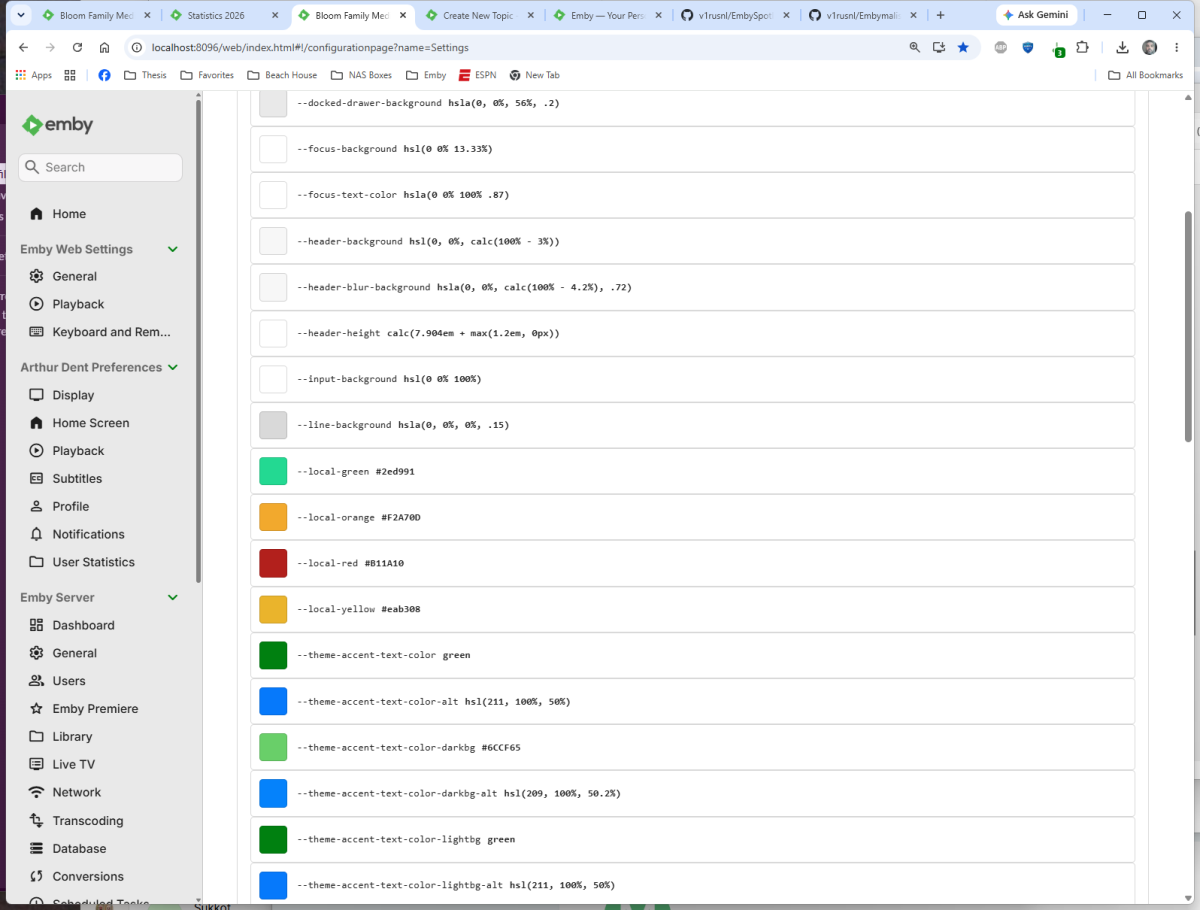Open Keyboard and Remote settings
Screen dimensions: 1200x910
click(x=111, y=332)
